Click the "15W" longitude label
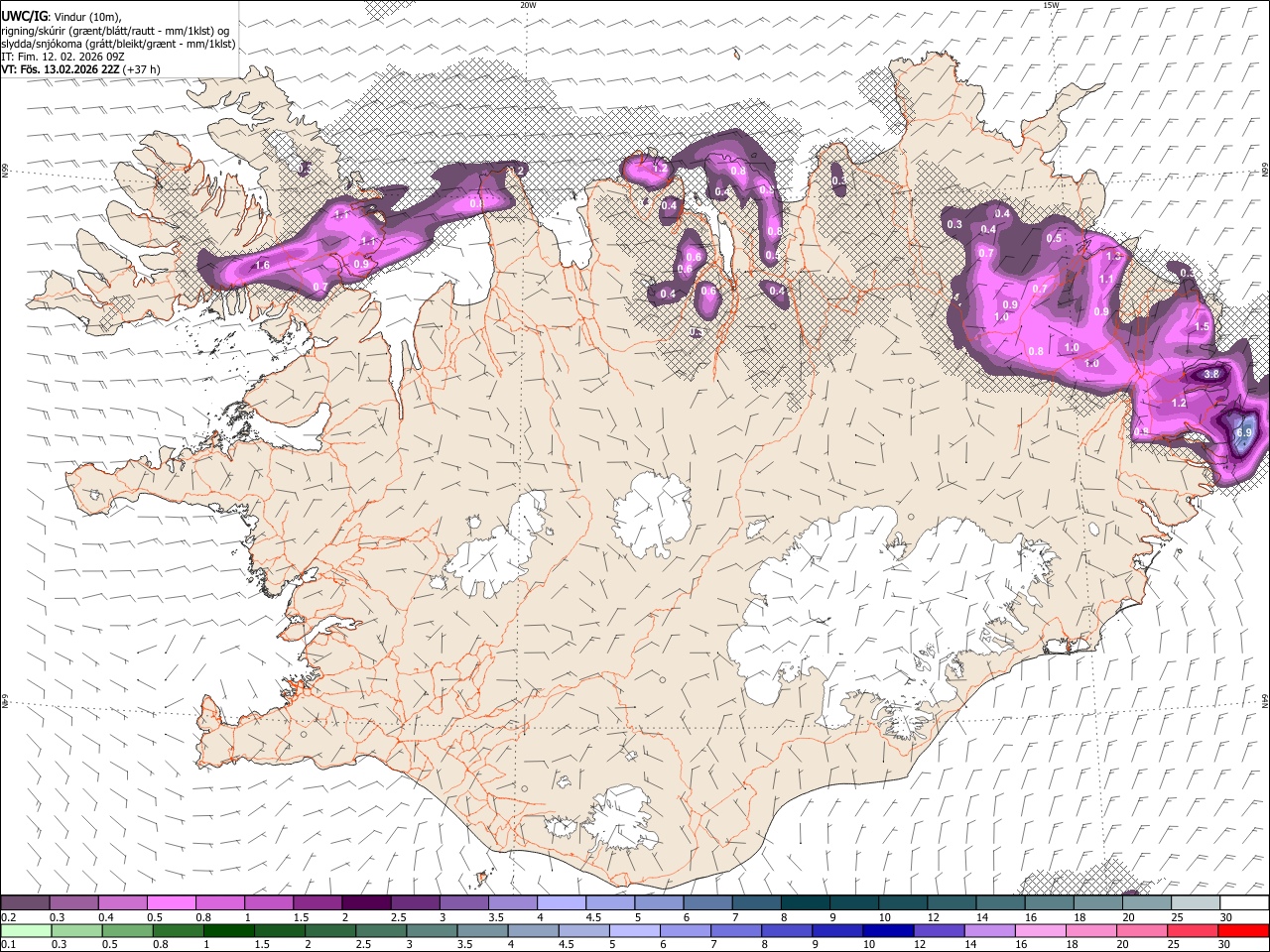 (x=1051, y=5)
